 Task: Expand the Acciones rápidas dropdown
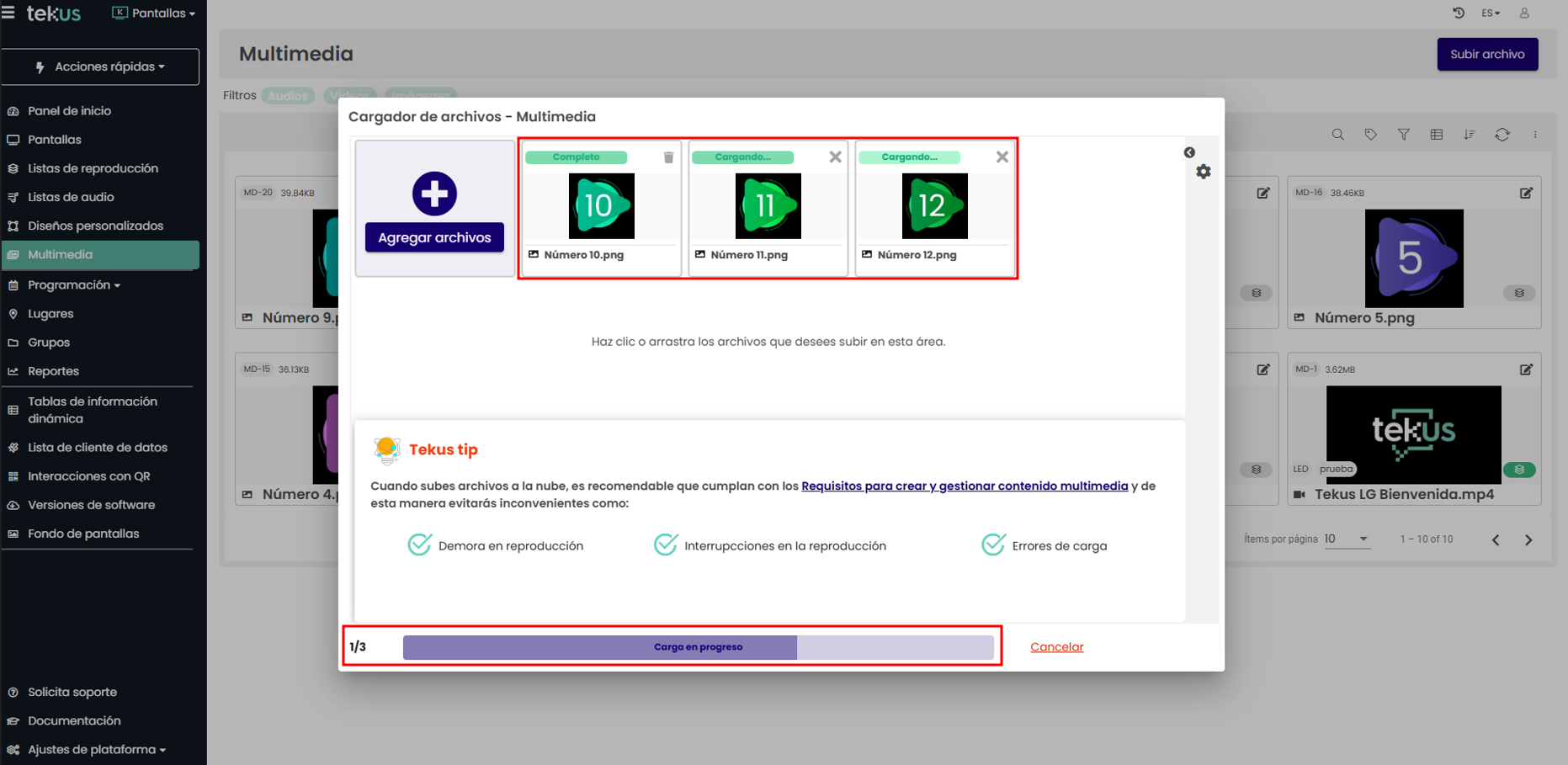pos(100,66)
